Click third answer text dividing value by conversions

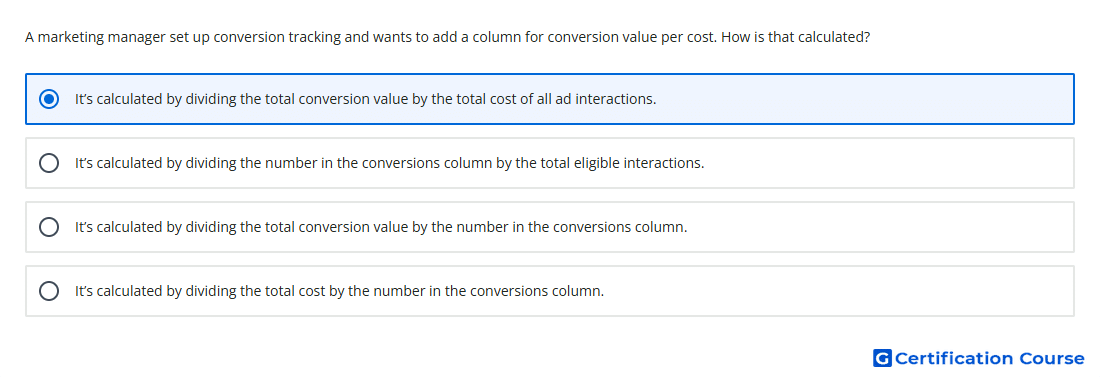(381, 227)
